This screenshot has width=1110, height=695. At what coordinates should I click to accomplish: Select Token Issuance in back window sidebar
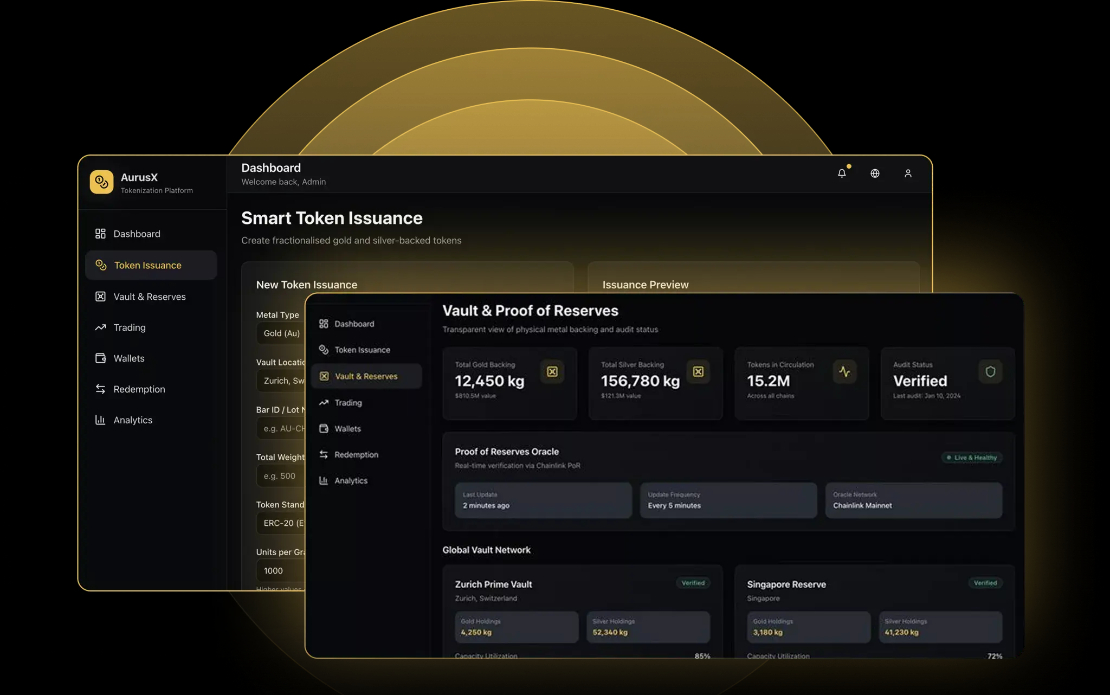click(x=151, y=265)
